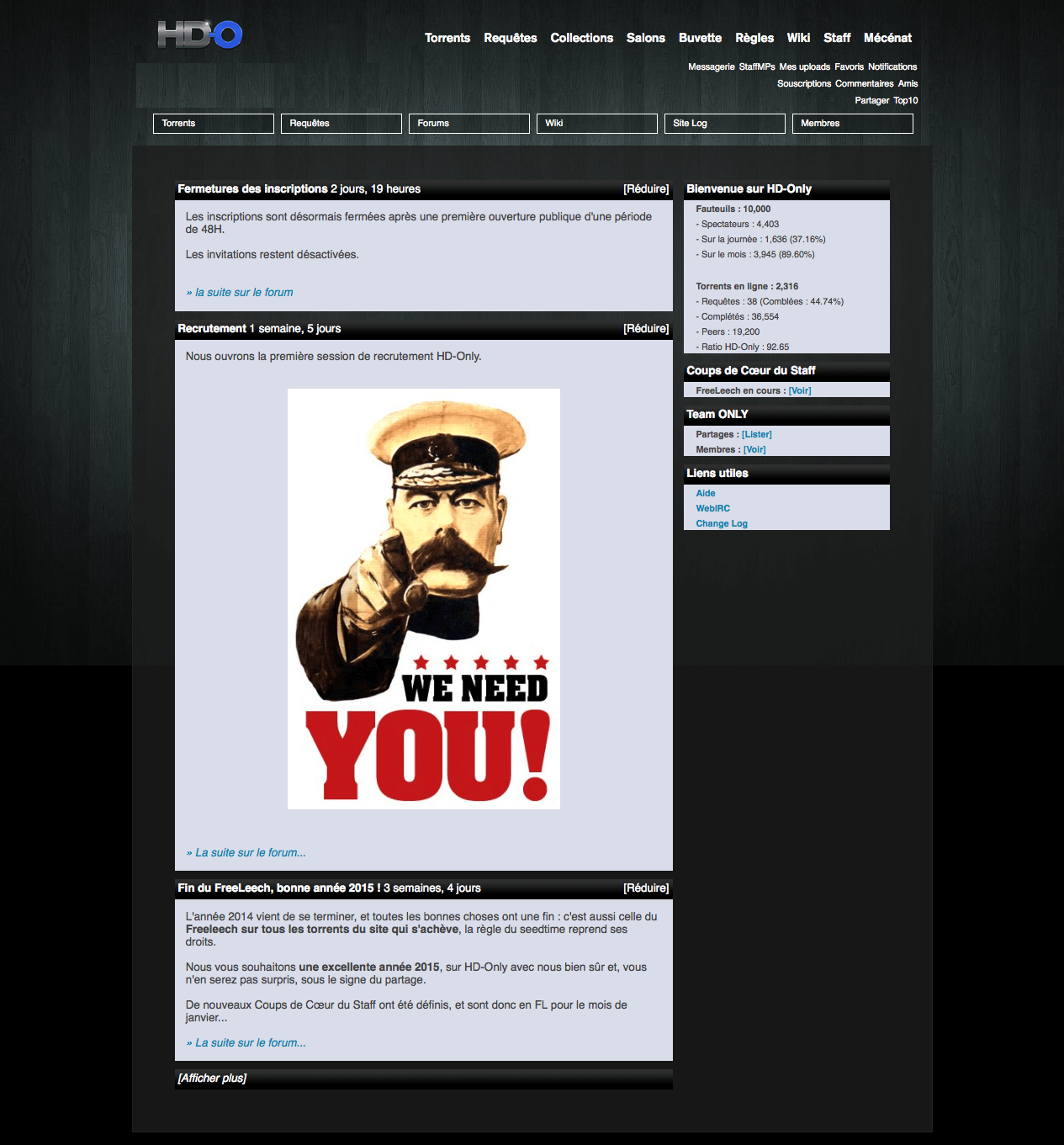Open the Règles menu item
Viewport: 1064px width, 1145px height.
[754, 38]
